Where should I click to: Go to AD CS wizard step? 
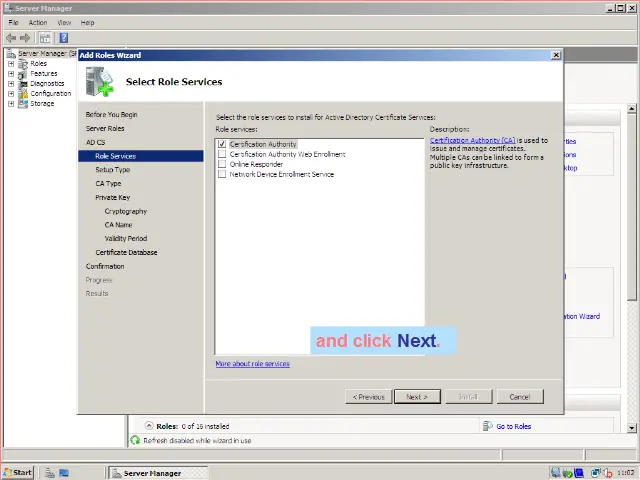pos(96,142)
